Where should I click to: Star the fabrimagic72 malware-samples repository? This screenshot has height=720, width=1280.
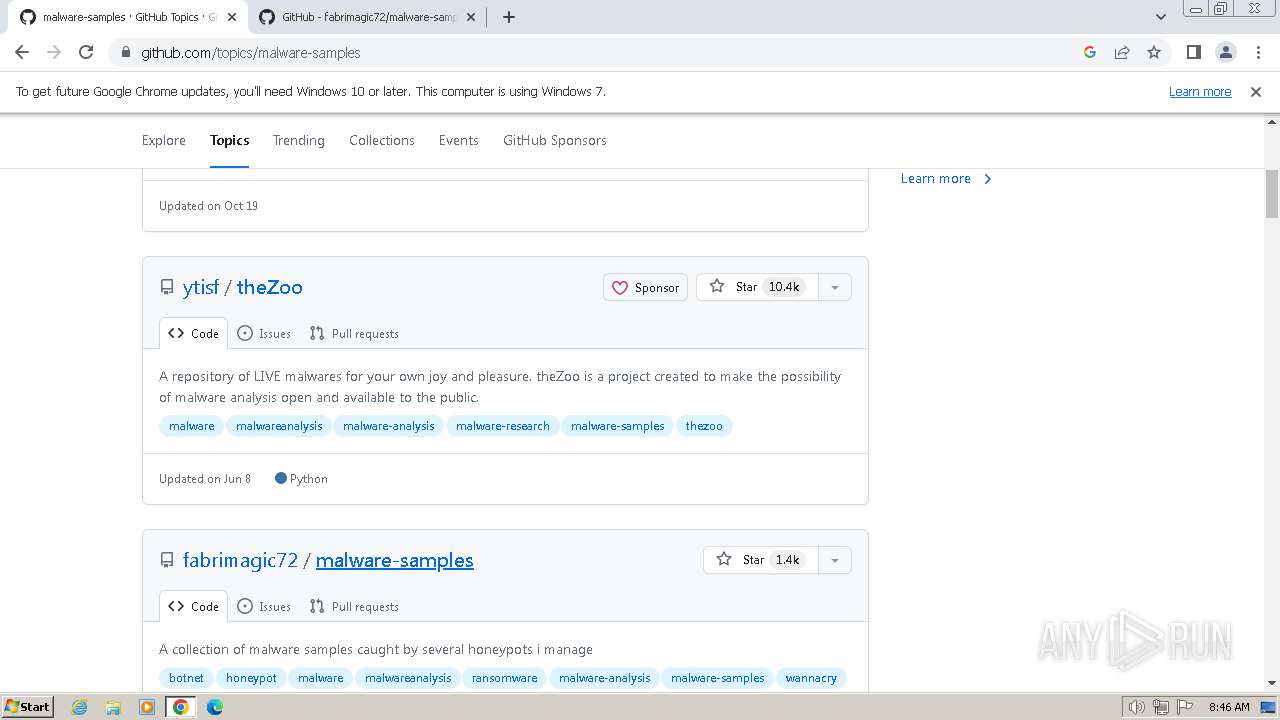coord(761,560)
